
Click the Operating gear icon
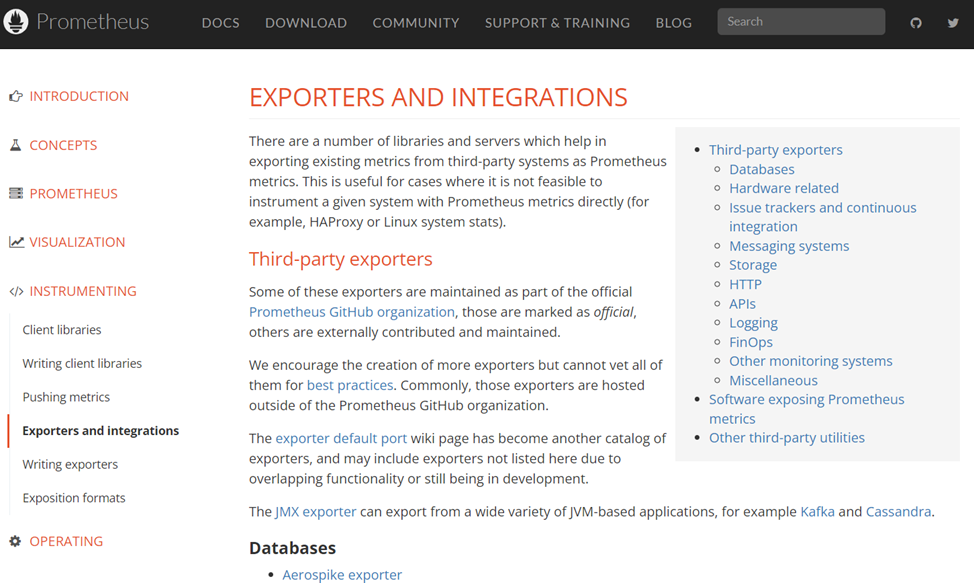coord(15,541)
